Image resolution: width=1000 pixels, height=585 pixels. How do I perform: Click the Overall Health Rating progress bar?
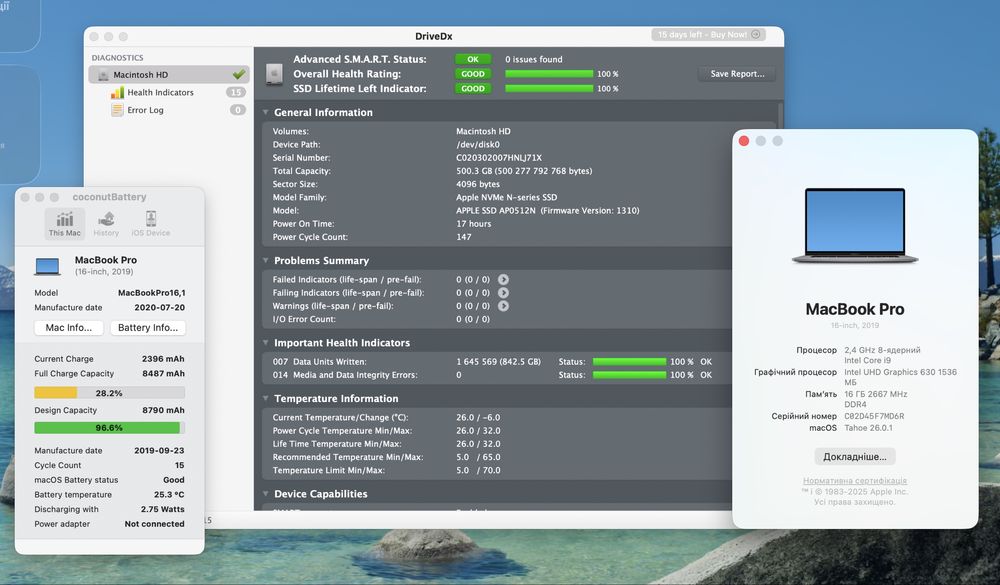(x=549, y=74)
